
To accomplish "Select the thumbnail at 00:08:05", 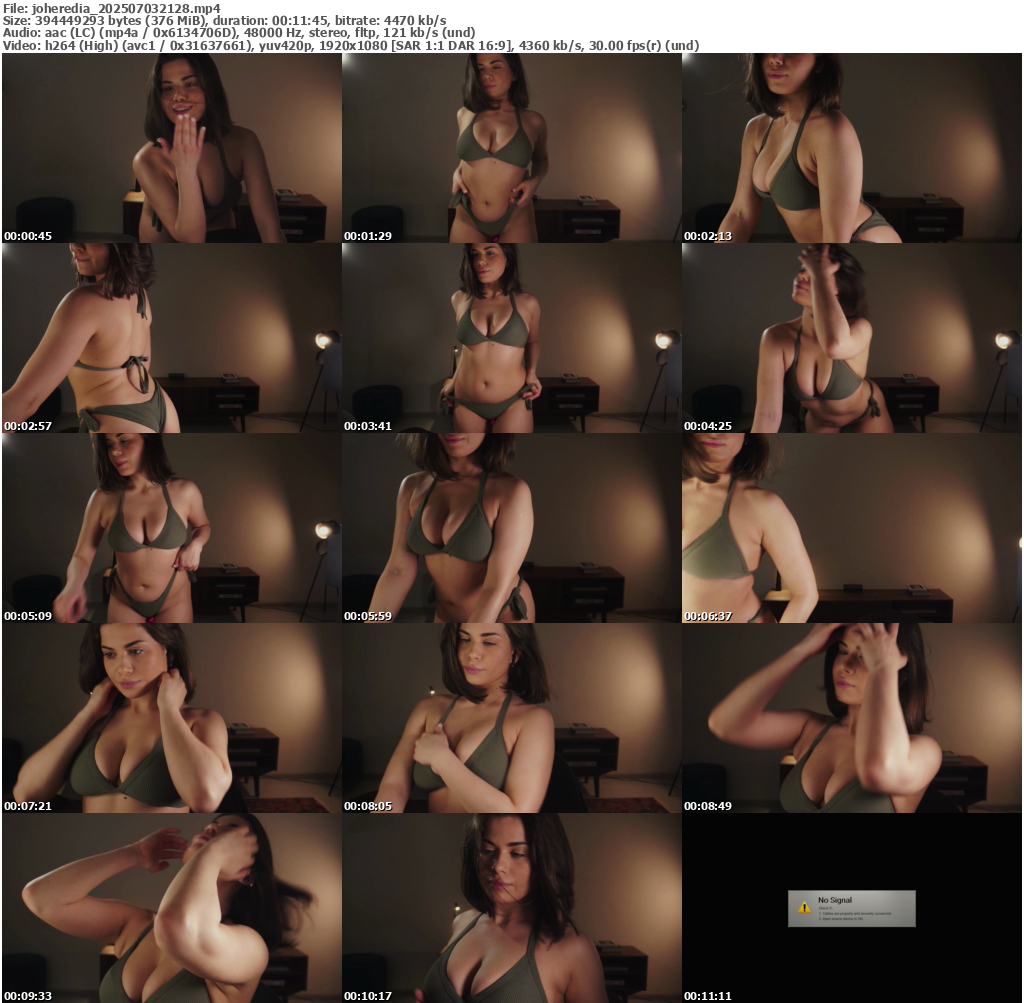I will point(512,718).
